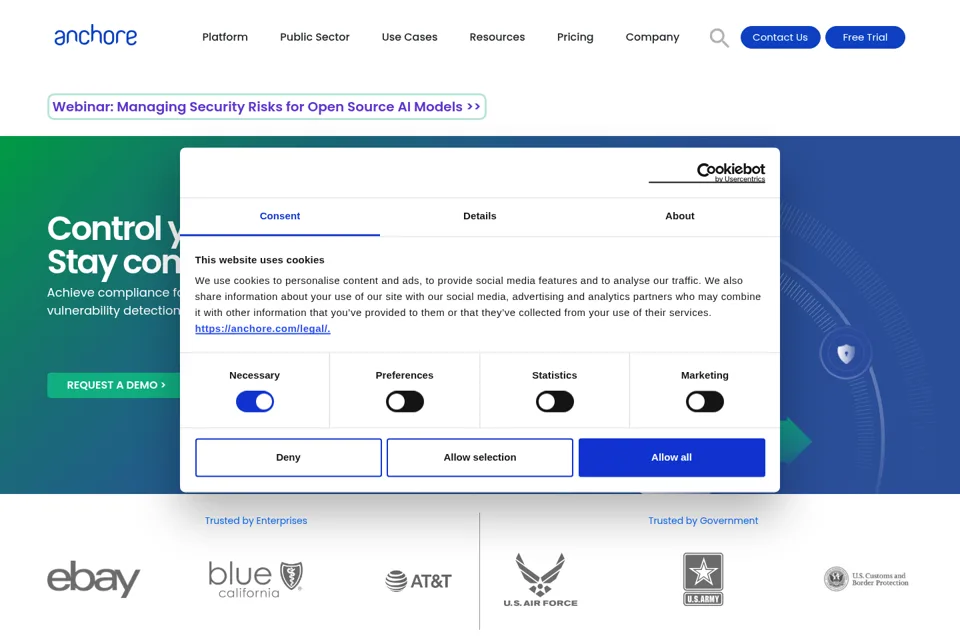The image size is (960, 640).
Task: Click the Deny cookies button
Action: [x=288, y=457]
